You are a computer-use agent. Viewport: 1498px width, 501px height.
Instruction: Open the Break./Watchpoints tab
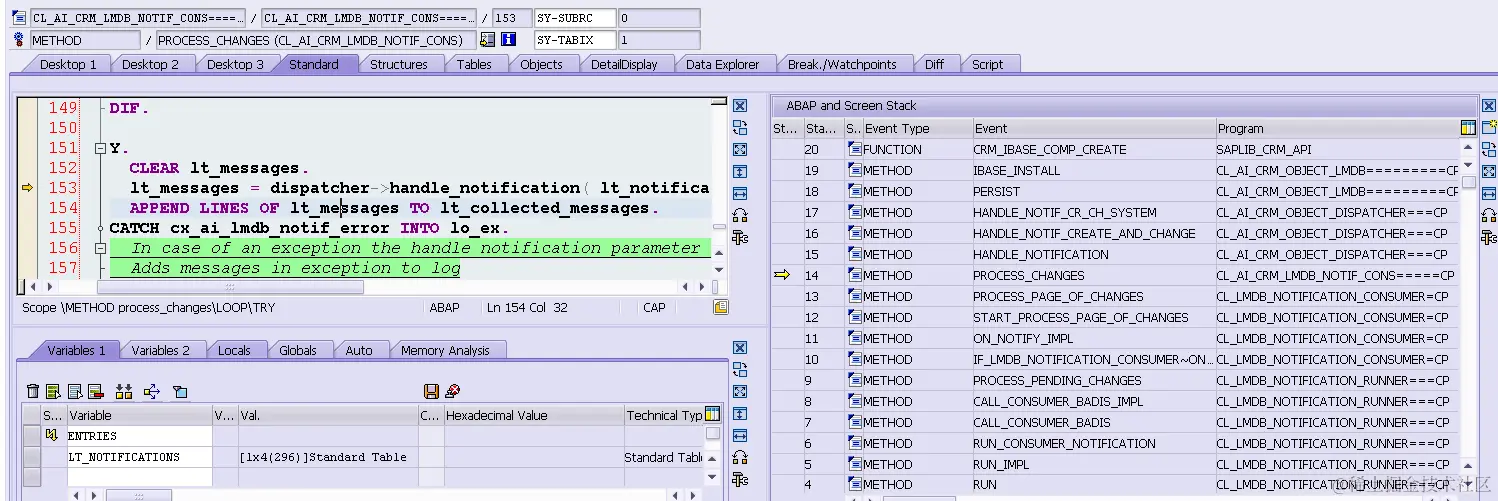click(x=842, y=64)
